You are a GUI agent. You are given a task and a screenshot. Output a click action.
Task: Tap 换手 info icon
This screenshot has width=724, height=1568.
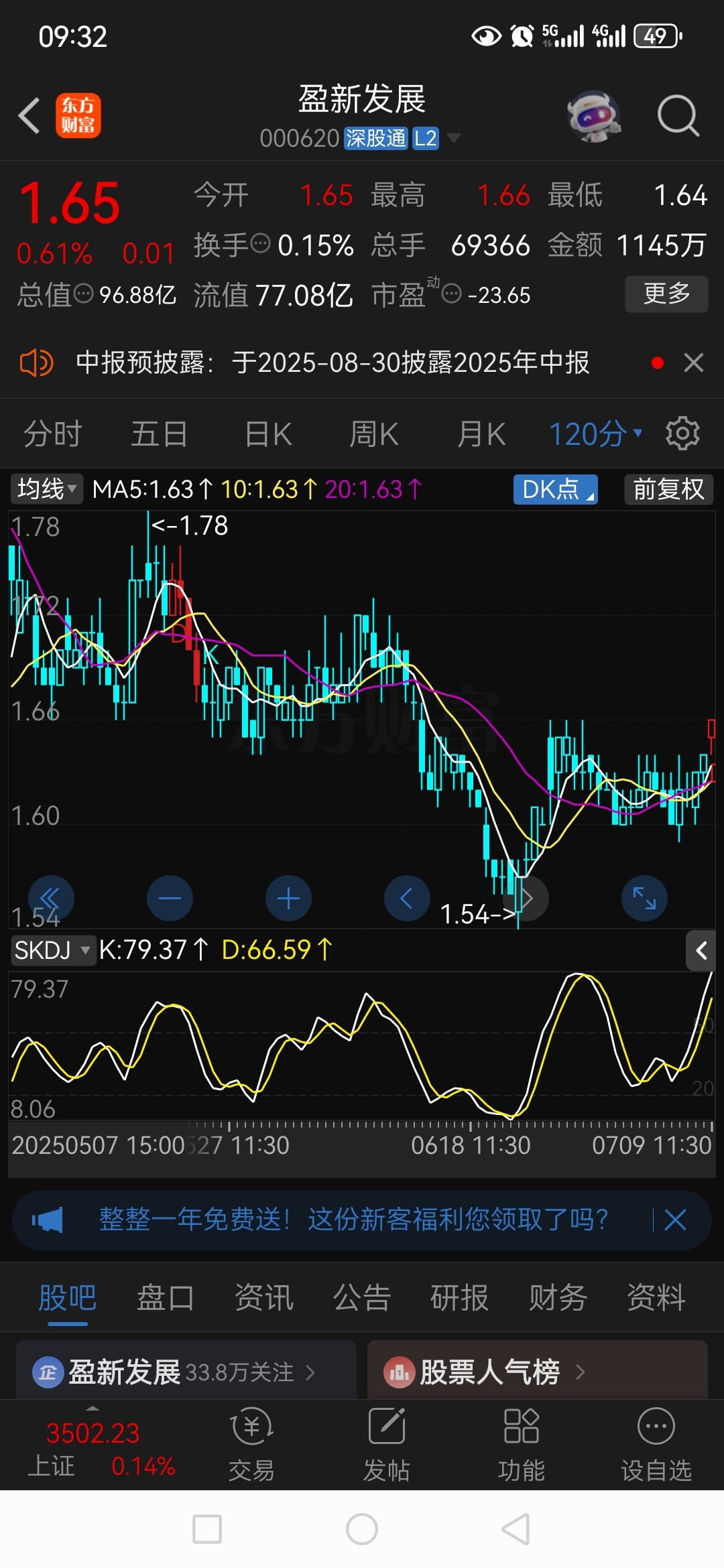pos(260,243)
